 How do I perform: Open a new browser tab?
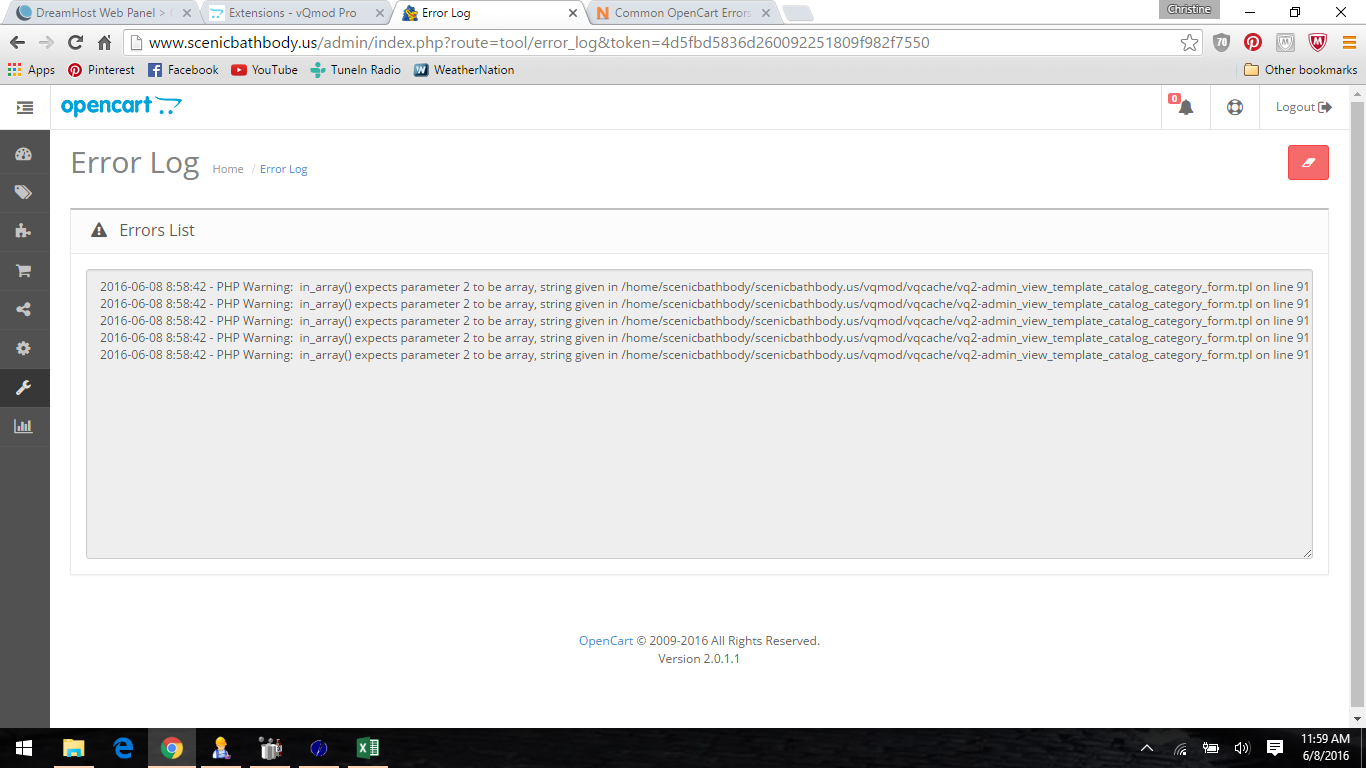pyautogui.click(x=798, y=13)
